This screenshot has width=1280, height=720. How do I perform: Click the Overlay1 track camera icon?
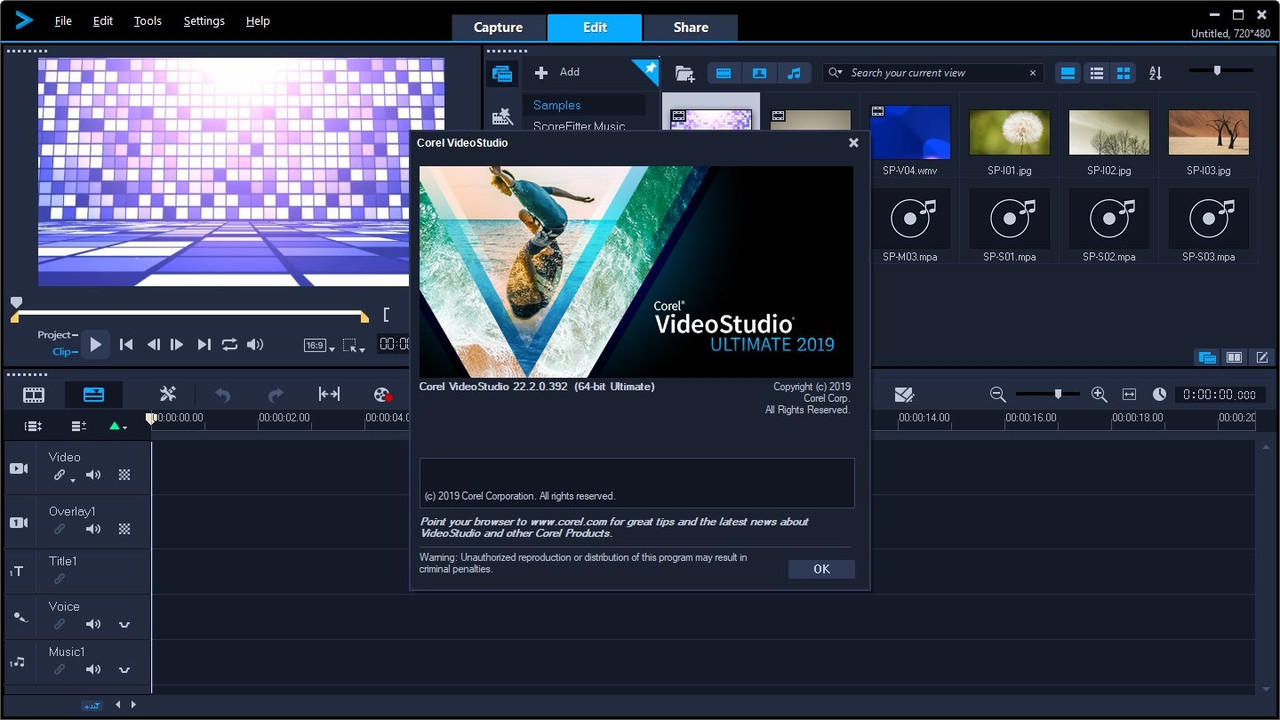coord(19,522)
